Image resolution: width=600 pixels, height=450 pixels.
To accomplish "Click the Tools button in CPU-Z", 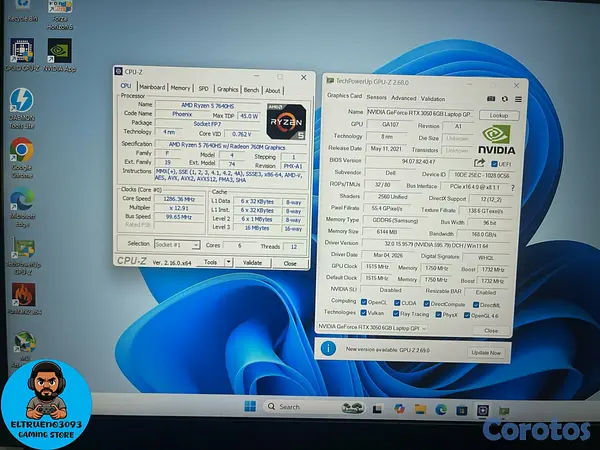I will coord(210,262).
